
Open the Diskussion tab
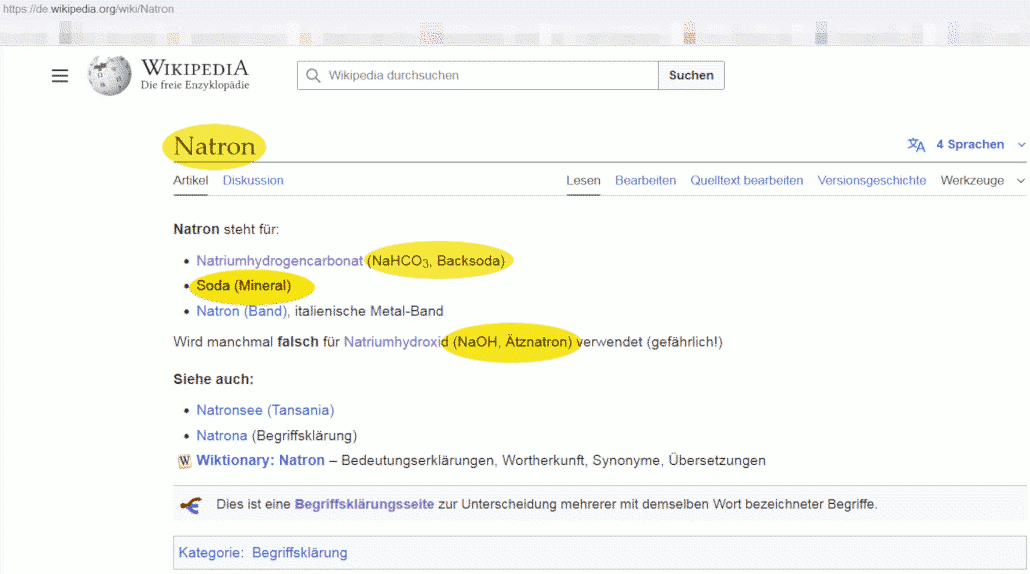point(253,181)
